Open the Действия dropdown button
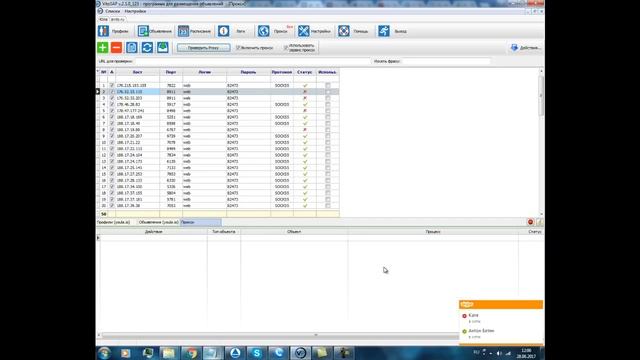640x360 pixels. coord(526,48)
